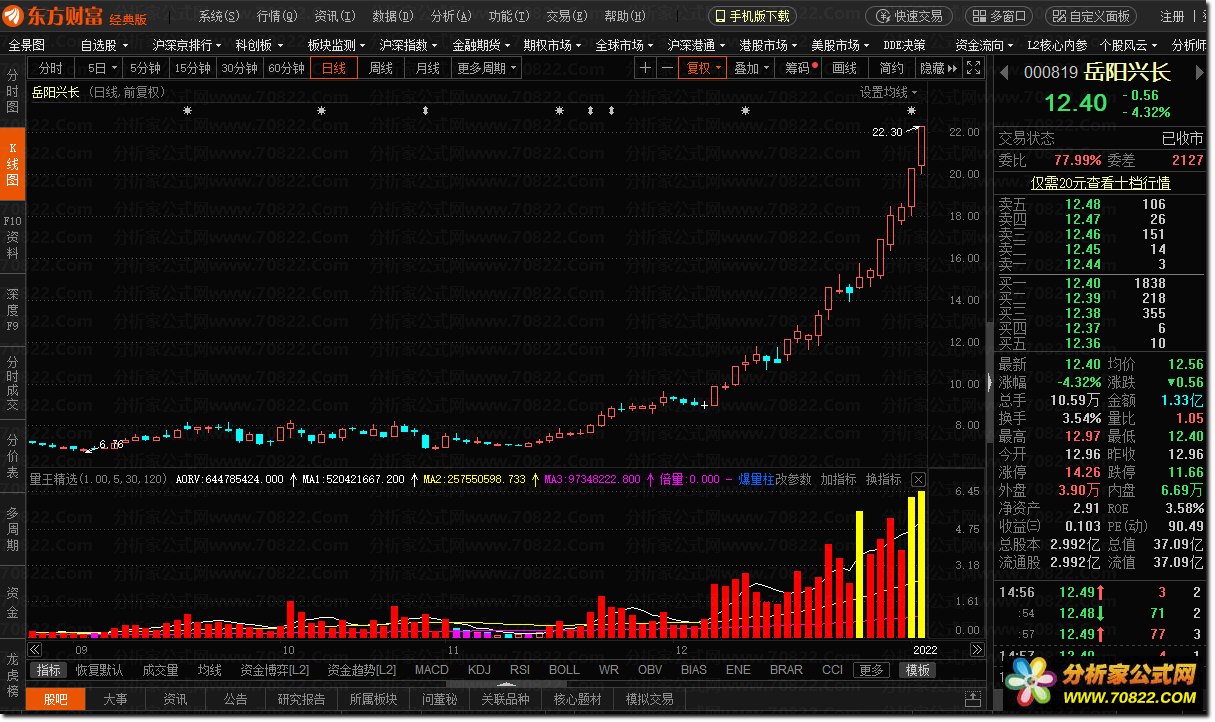Image resolution: width=1215 pixels, height=722 pixels.
Task: Open 股吧 bottom tab
Action: pyautogui.click(x=55, y=699)
